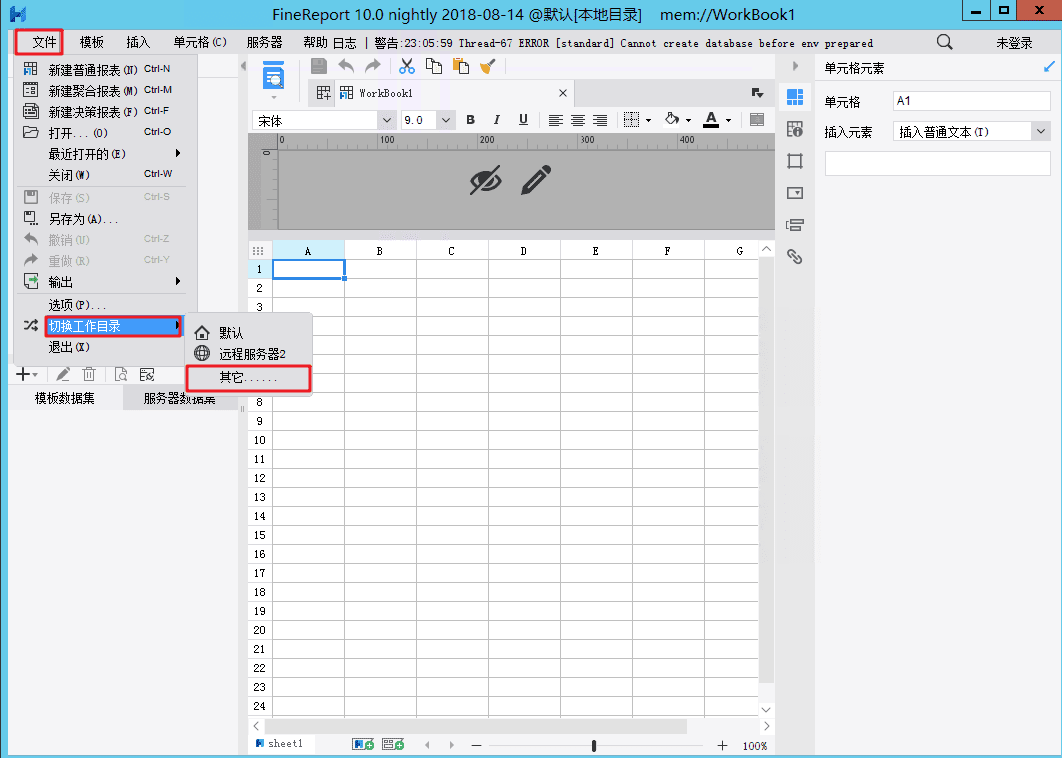Screen dimensions: 1062x758
Task: Click the new template icon beside the WorkBook1 tab
Action: tap(324, 93)
